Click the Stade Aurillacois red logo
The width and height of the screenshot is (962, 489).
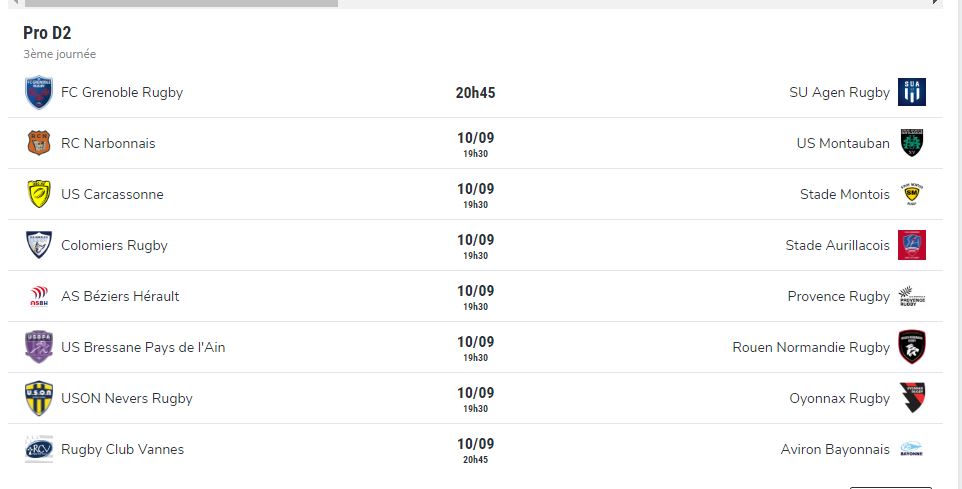[x=912, y=245]
